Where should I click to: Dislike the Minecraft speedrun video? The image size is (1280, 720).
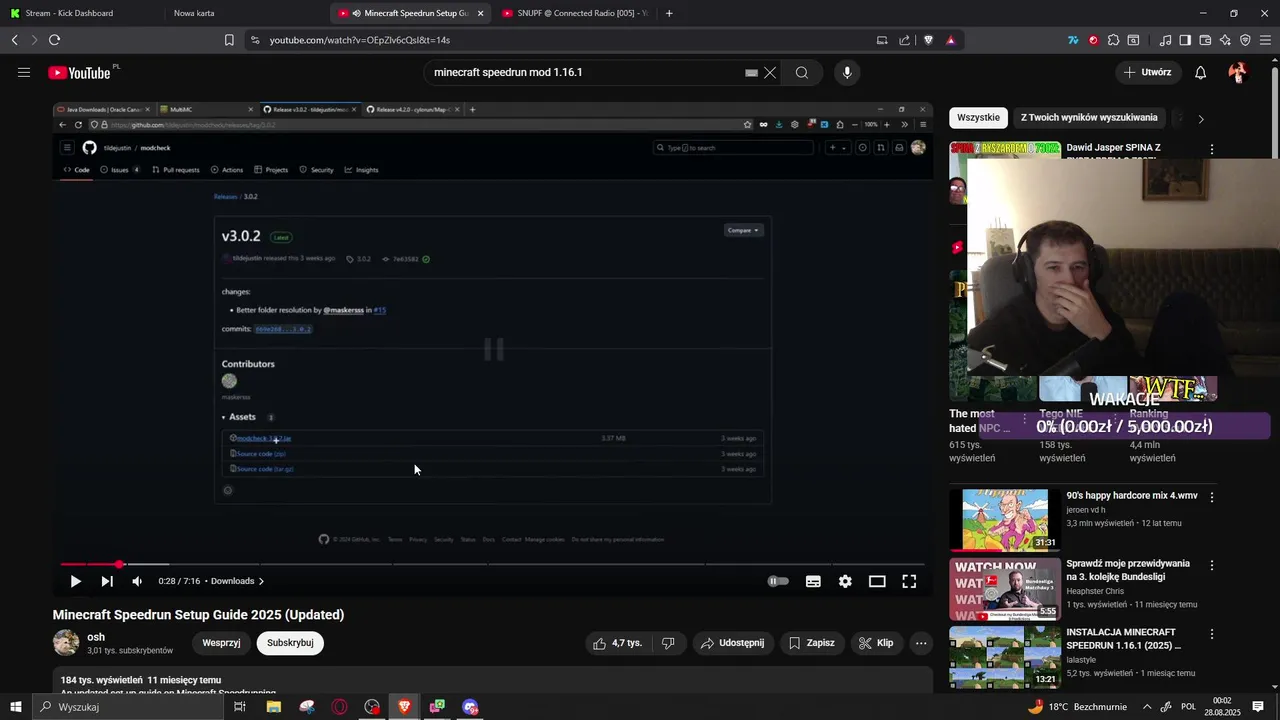(x=668, y=643)
